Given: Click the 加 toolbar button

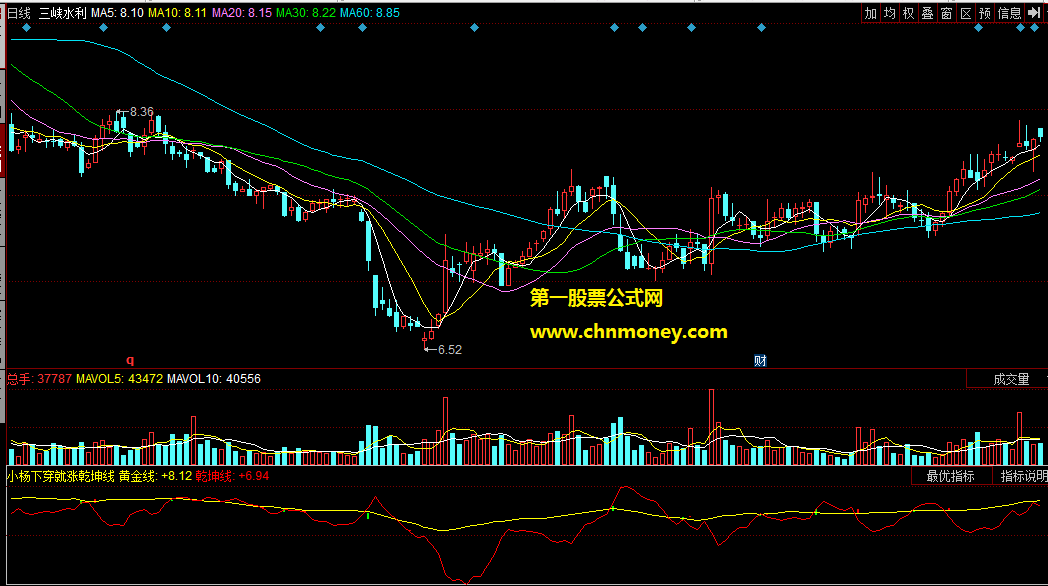Looking at the screenshot, I should (870, 13).
